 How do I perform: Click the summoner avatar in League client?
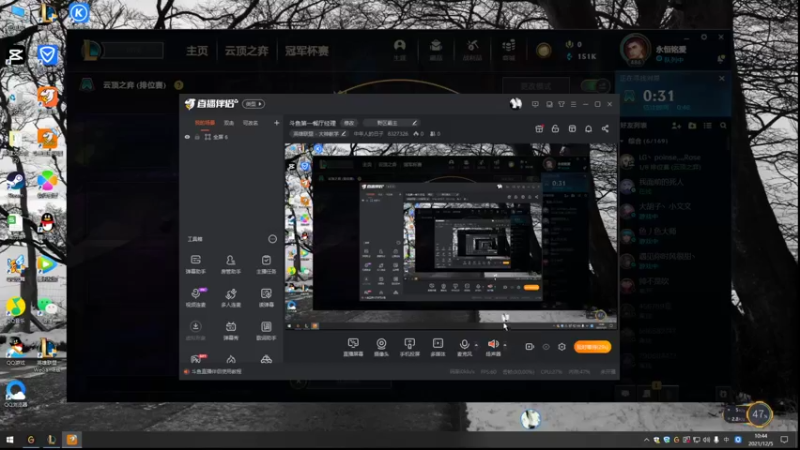tap(635, 50)
